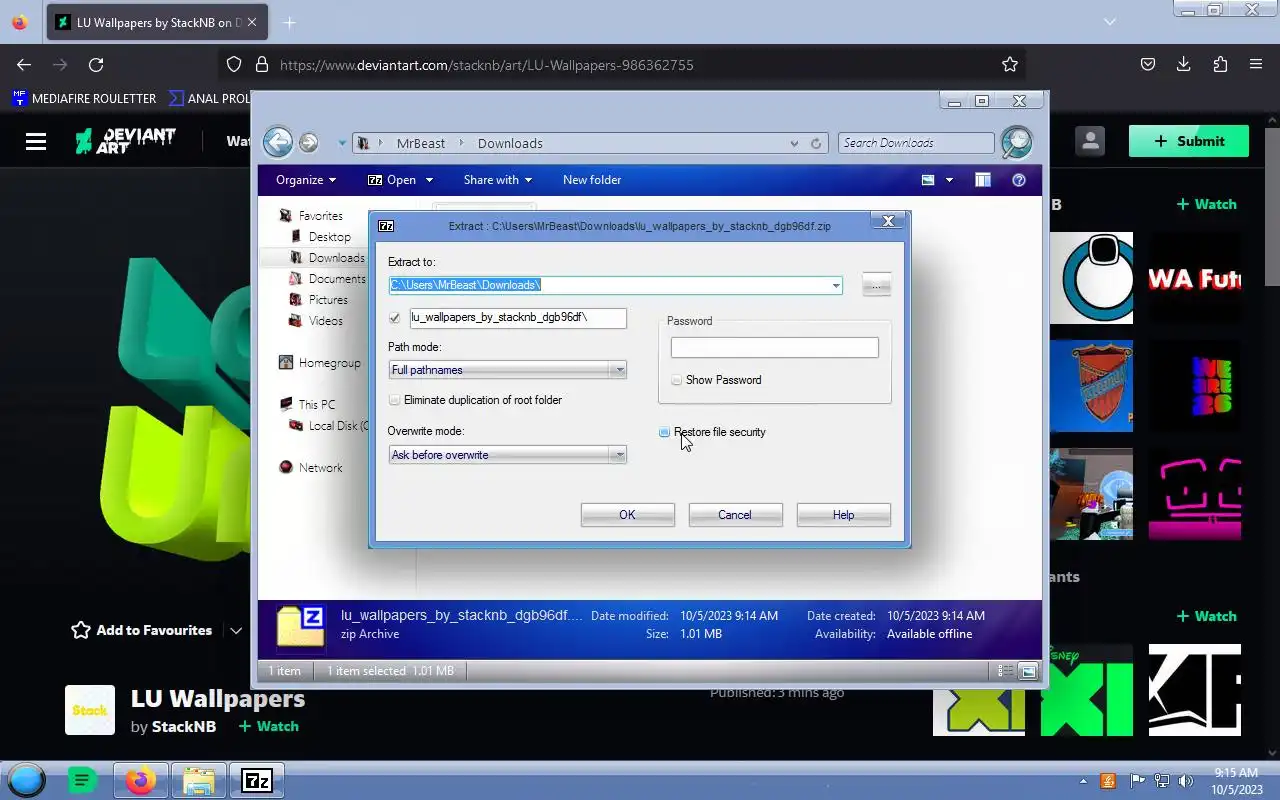Open the WE ARE 26 rainbow thumbnail
This screenshot has height=800, width=1280.
click(1195, 386)
